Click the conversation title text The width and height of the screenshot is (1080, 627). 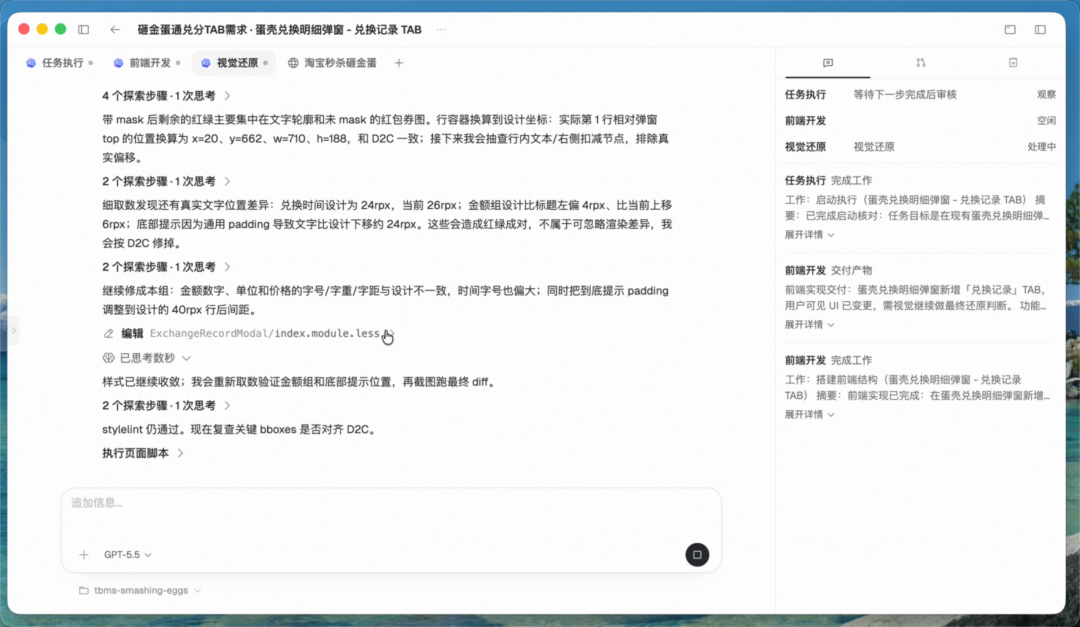point(279,30)
